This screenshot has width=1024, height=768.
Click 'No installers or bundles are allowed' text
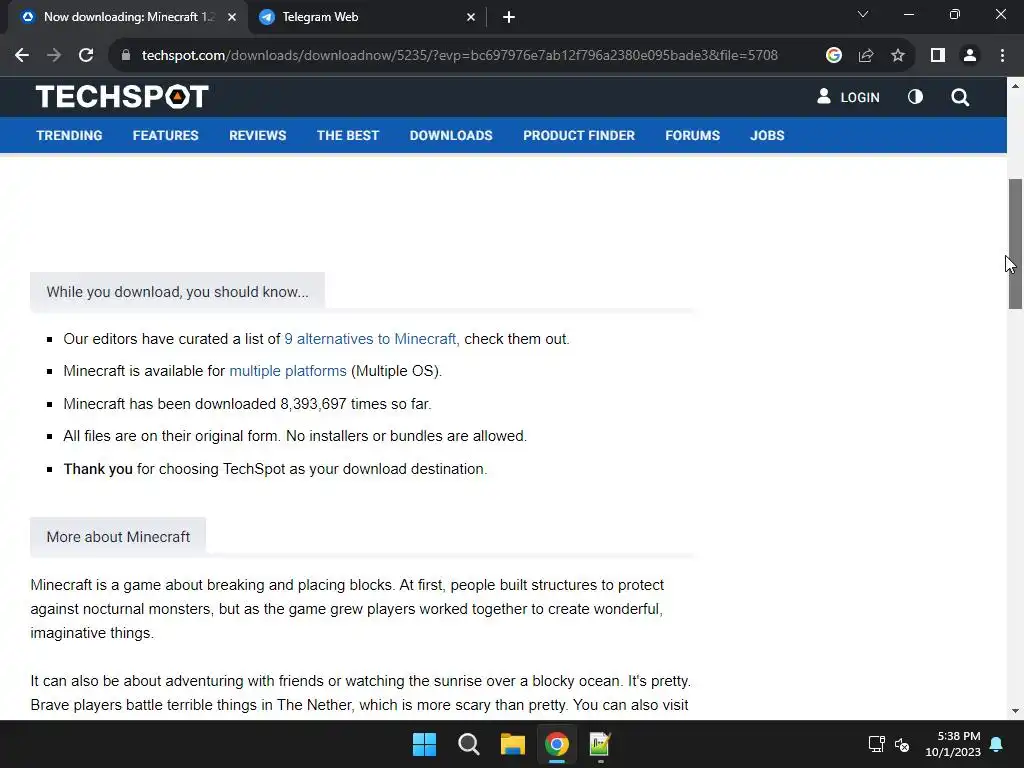point(406,436)
